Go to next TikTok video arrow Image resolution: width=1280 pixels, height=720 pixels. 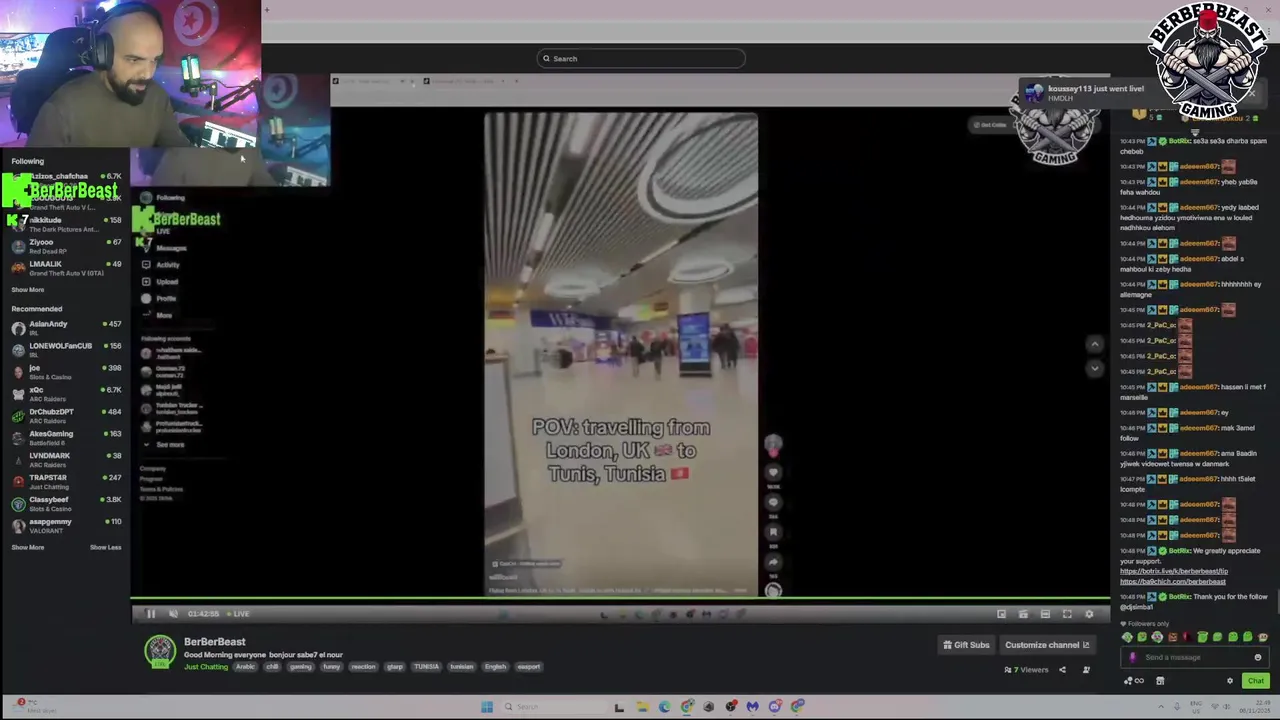click(x=1094, y=368)
